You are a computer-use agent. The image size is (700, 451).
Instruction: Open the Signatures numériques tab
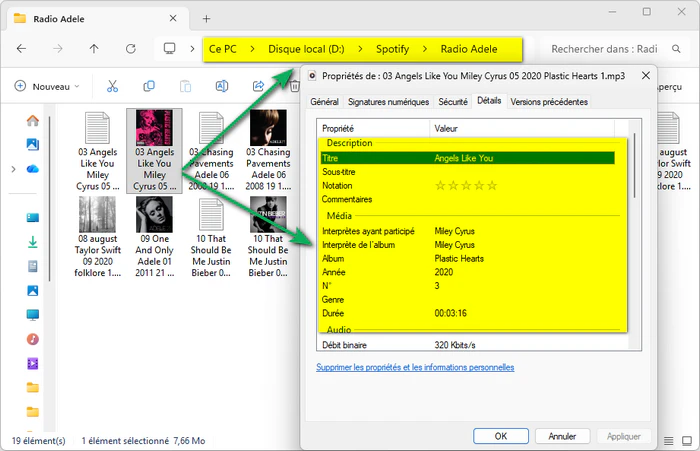pos(388,102)
